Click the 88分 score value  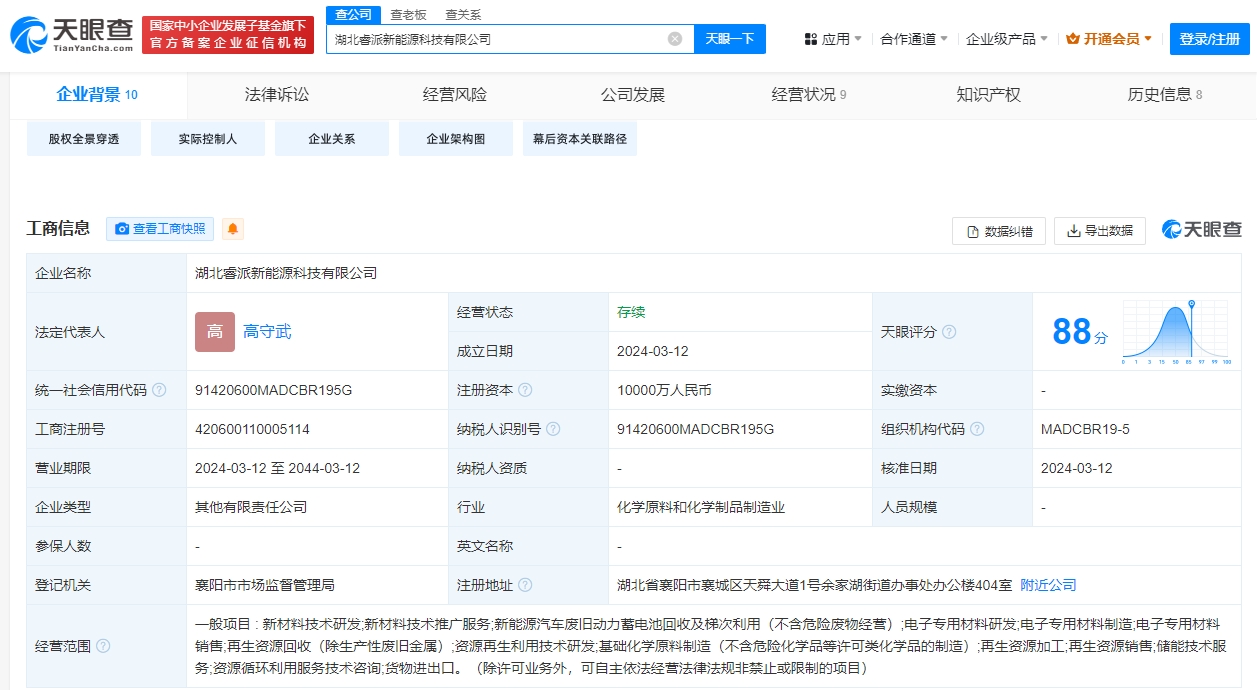pos(1080,332)
